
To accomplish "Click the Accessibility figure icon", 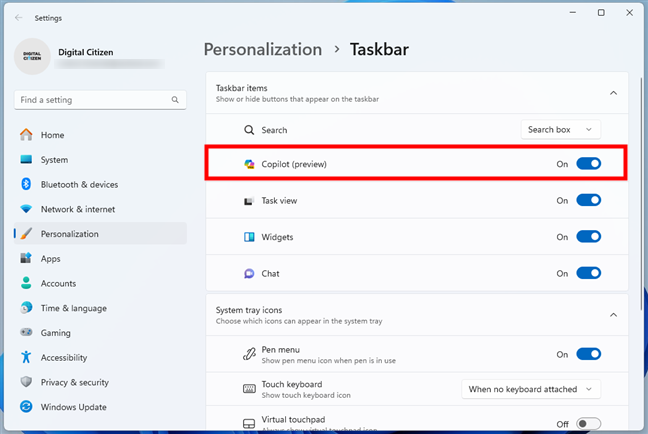I will point(26,357).
